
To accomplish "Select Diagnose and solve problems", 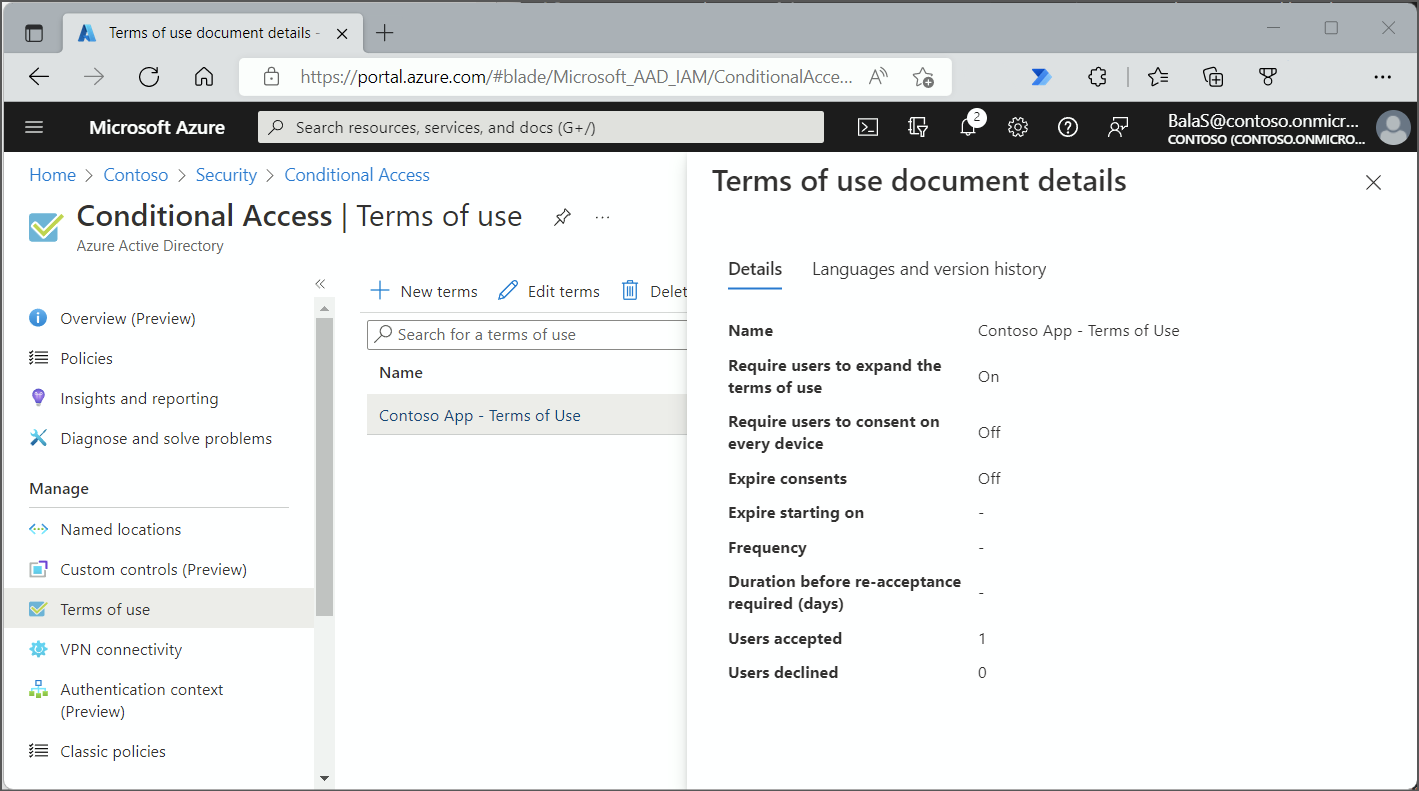I will click(x=165, y=438).
